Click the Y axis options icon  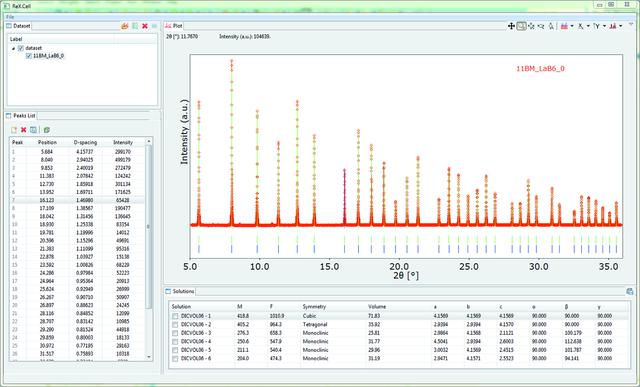pyautogui.click(x=597, y=26)
